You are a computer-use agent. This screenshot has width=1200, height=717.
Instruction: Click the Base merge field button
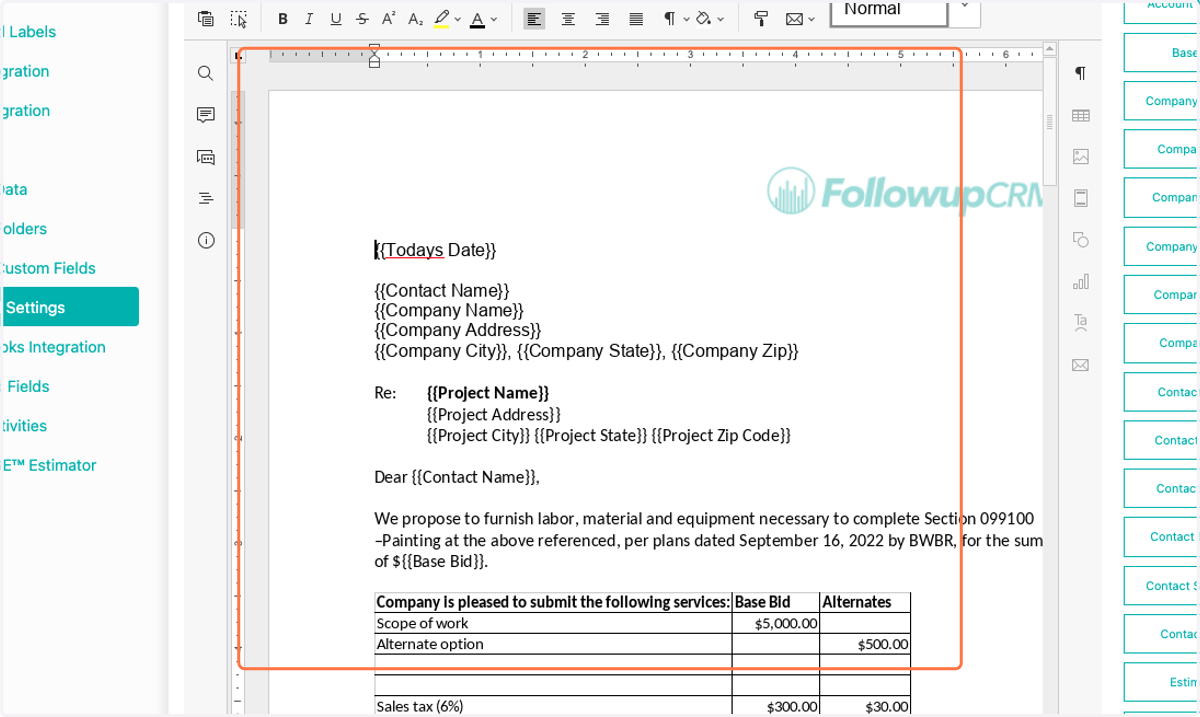tap(1162, 52)
